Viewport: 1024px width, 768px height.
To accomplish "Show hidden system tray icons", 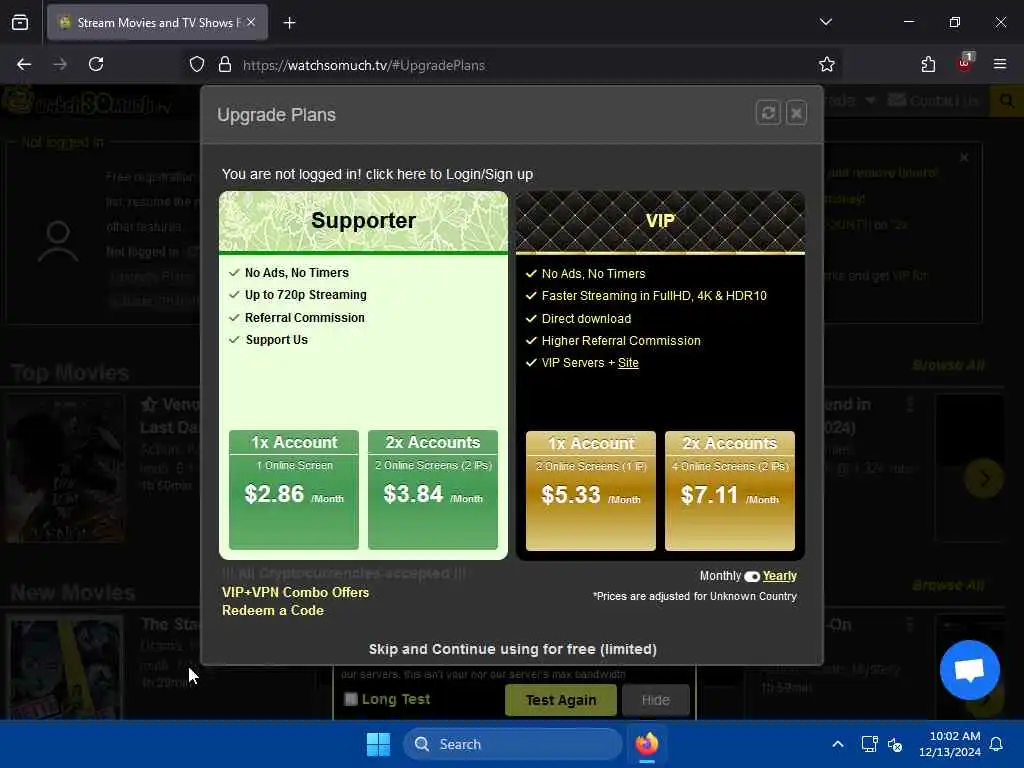I will (838, 744).
